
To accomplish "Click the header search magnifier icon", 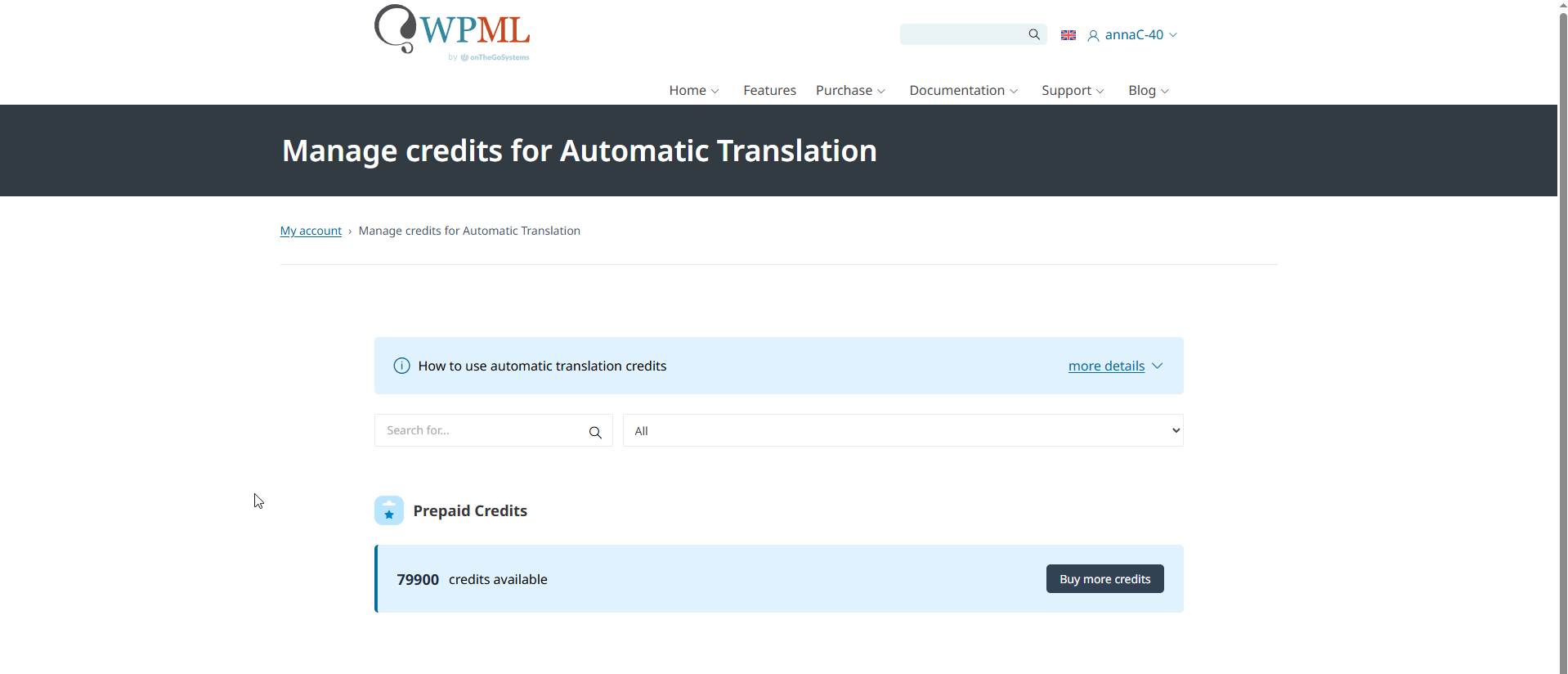I will (x=1034, y=34).
